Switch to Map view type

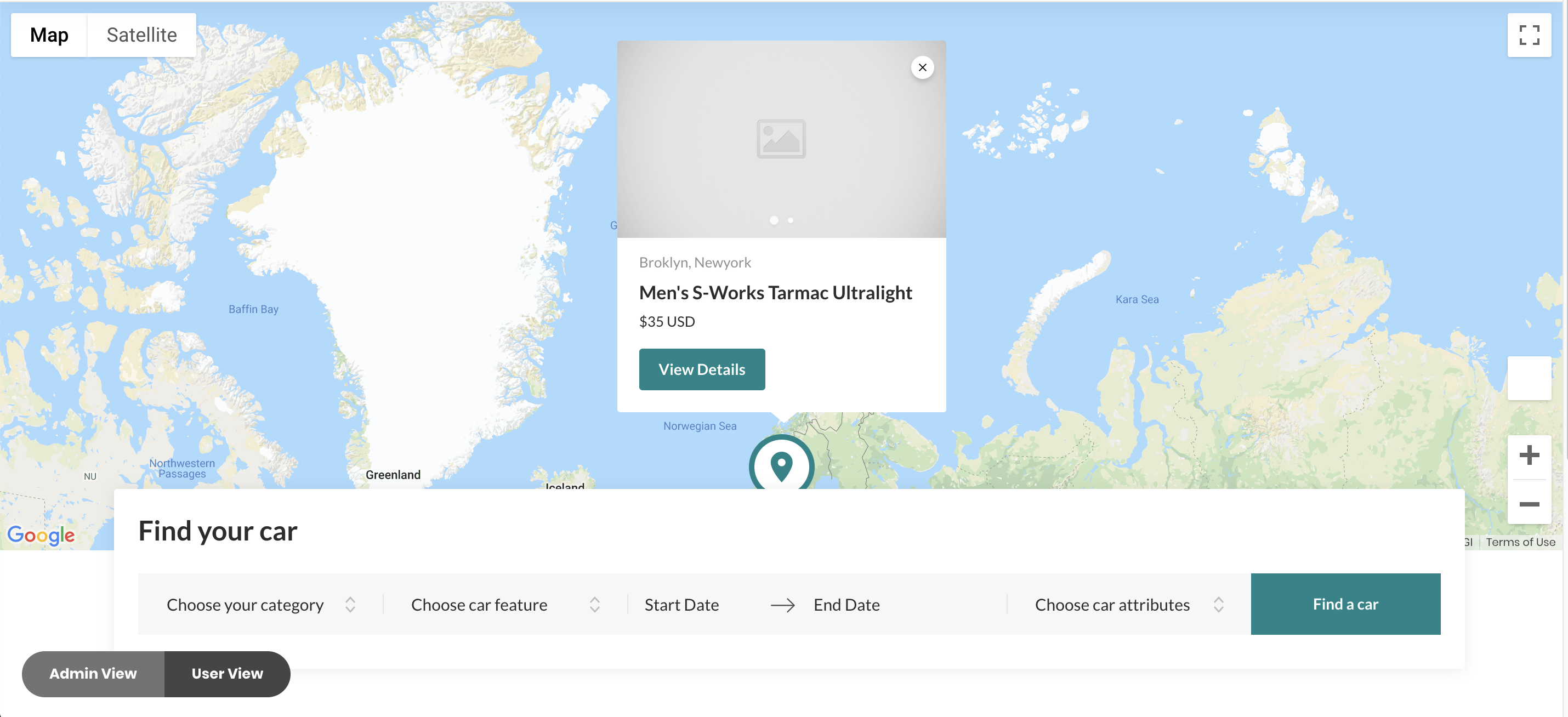(49, 35)
